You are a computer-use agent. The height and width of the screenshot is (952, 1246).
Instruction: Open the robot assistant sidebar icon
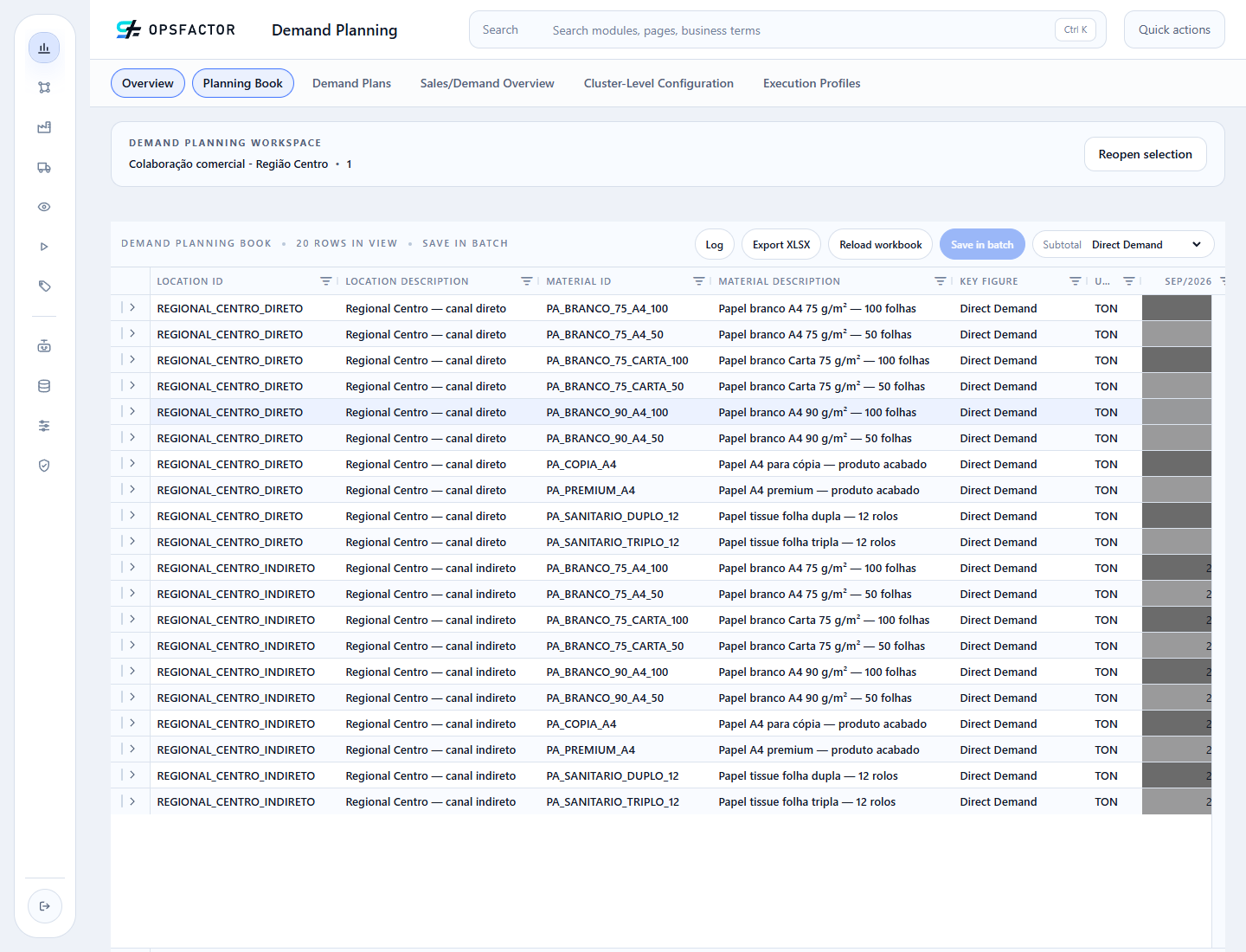point(44,346)
